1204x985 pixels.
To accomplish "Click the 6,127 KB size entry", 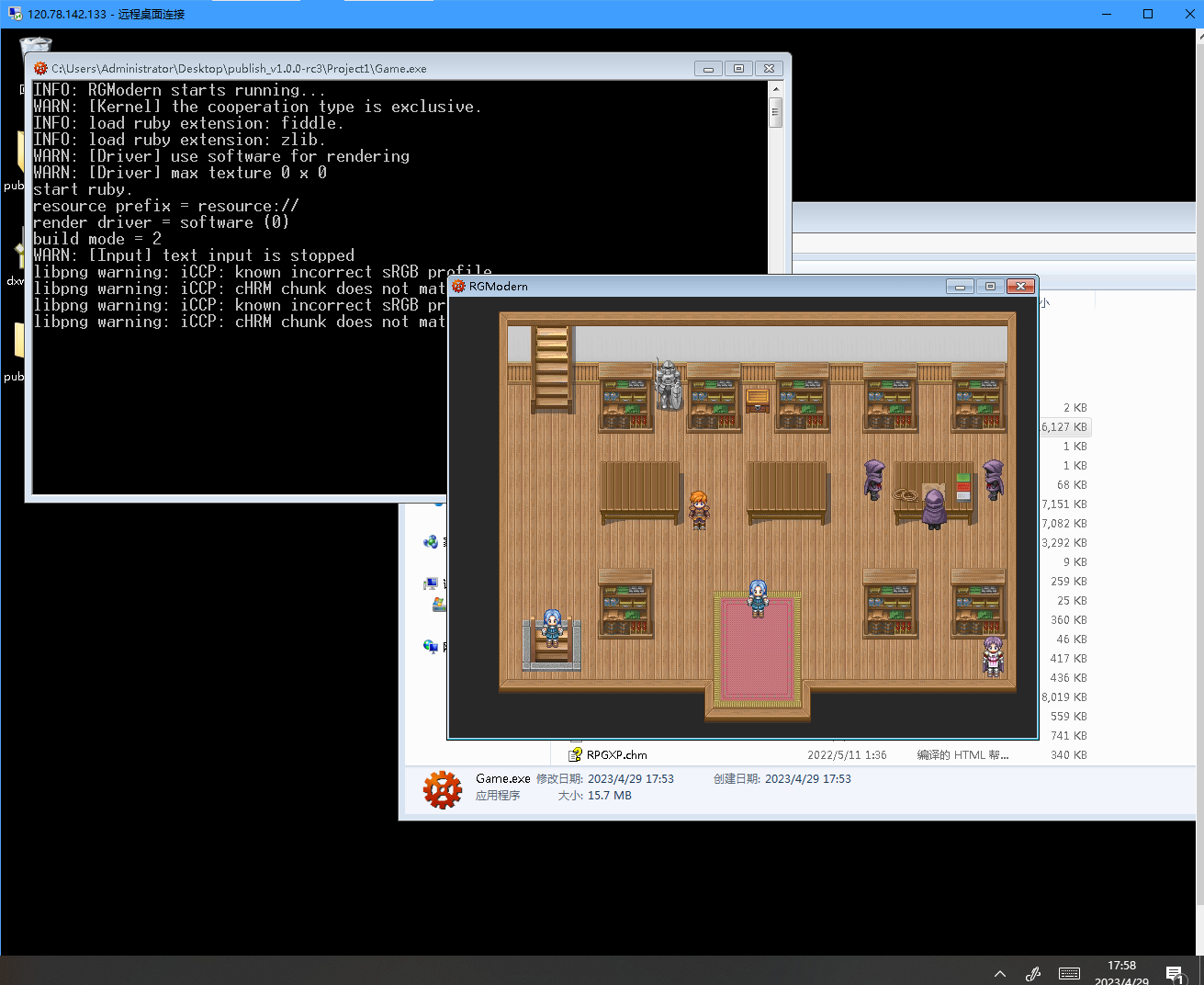I will 1063,427.
